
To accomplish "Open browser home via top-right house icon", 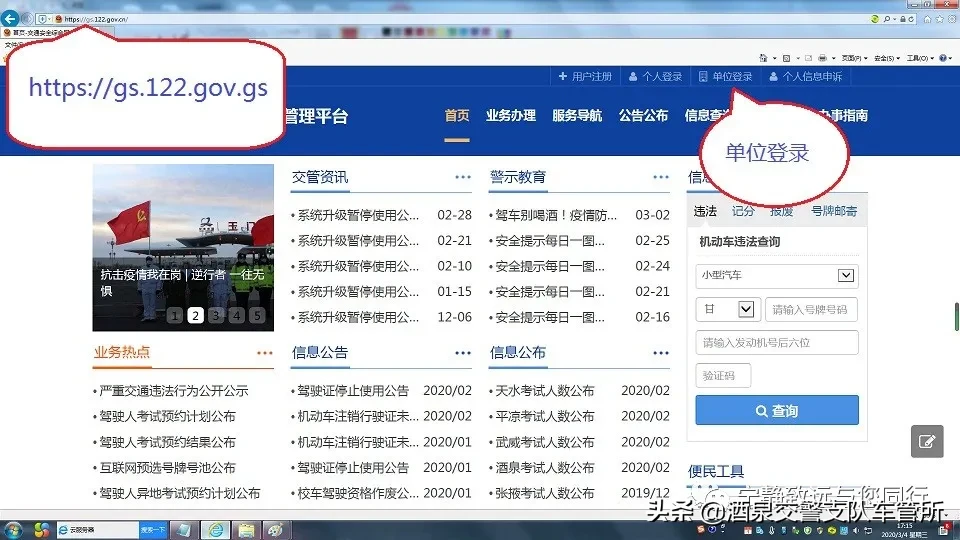I will point(928,19).
